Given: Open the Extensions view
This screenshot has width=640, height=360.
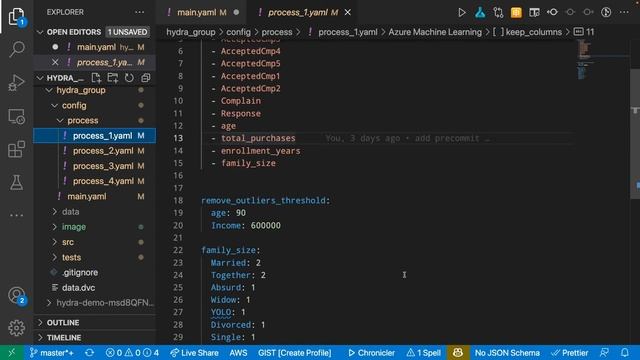Looking at the screenshot, I should click(x=16, y=149).
